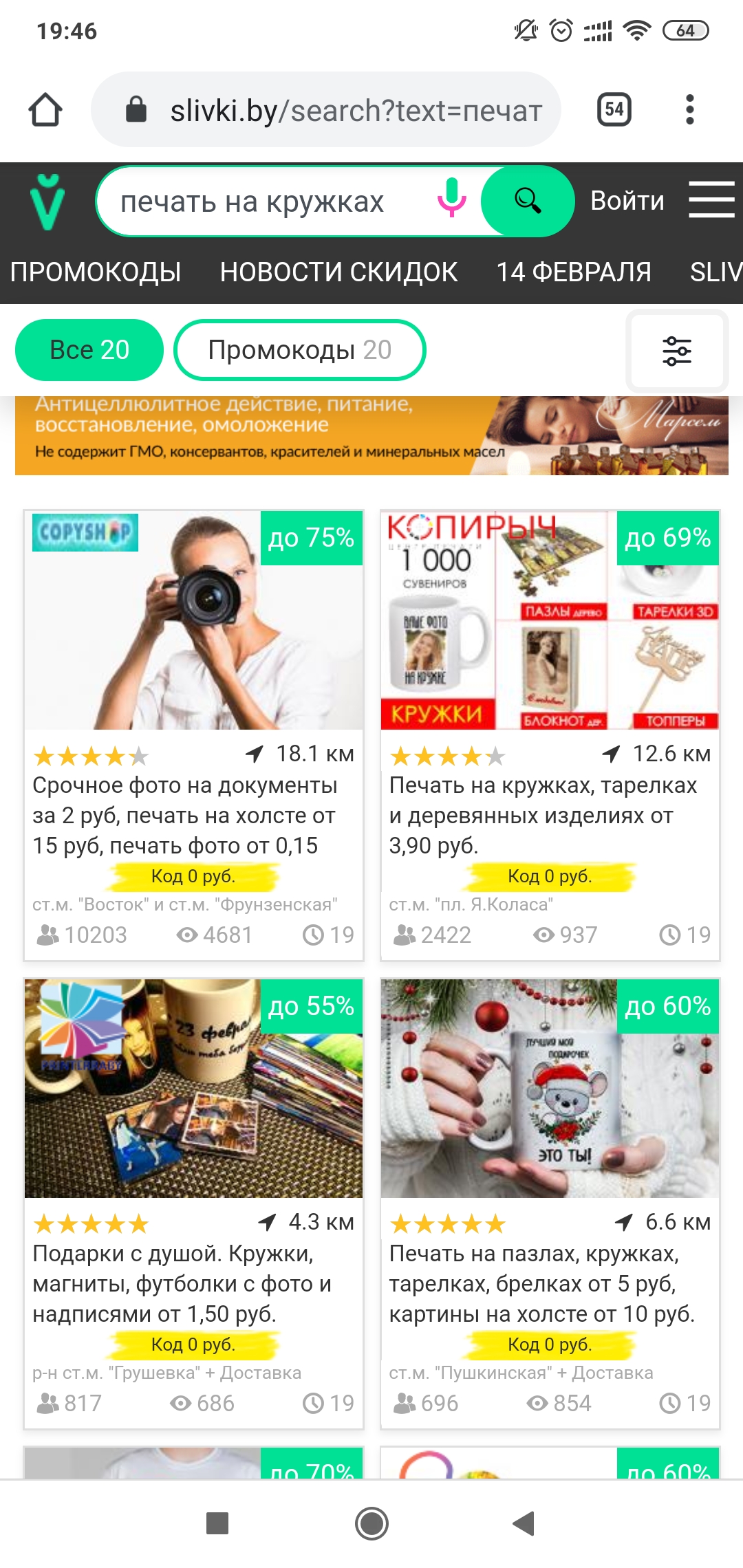Go to the 14 ФЕВРАЛЯ section
The image size is (743, 1568).
[x=574, y=272]
